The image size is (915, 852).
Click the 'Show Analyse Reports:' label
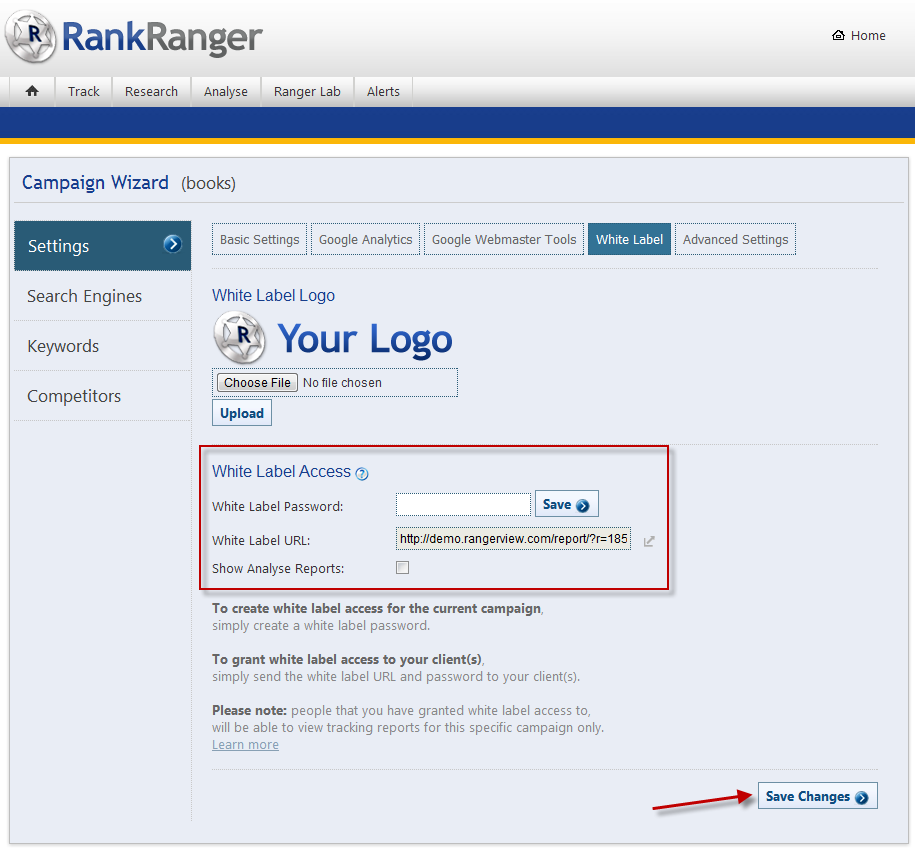tap(278, 568)
